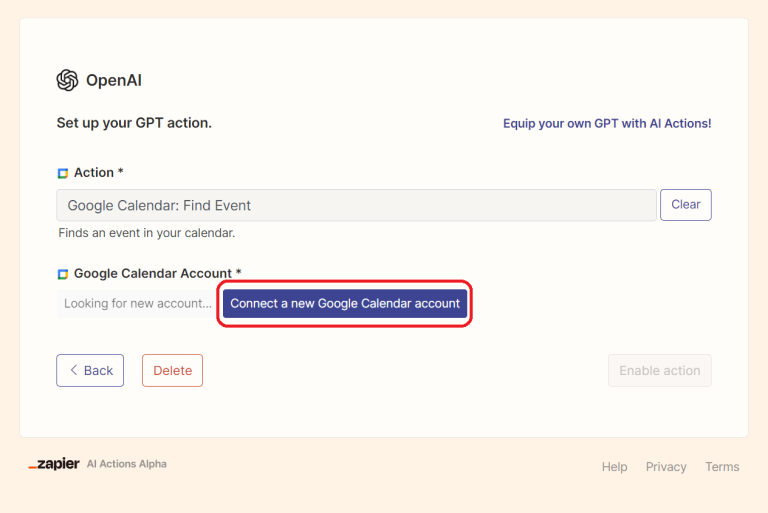Click the 'Finds an event in your calendar' description
The image size is (768, 513).
coord(147,233)
